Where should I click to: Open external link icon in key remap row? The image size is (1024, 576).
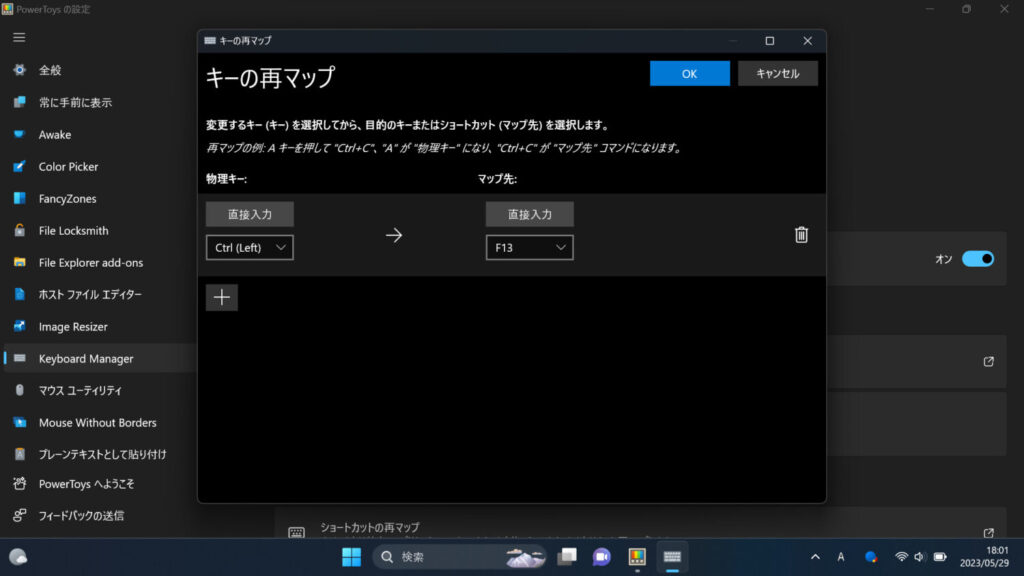pos(989,361)
